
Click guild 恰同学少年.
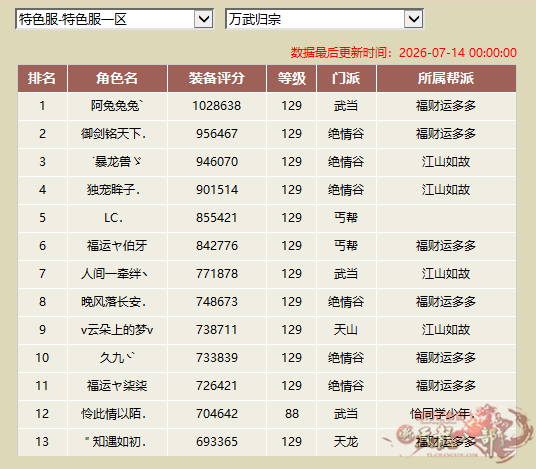click(443, 414)
